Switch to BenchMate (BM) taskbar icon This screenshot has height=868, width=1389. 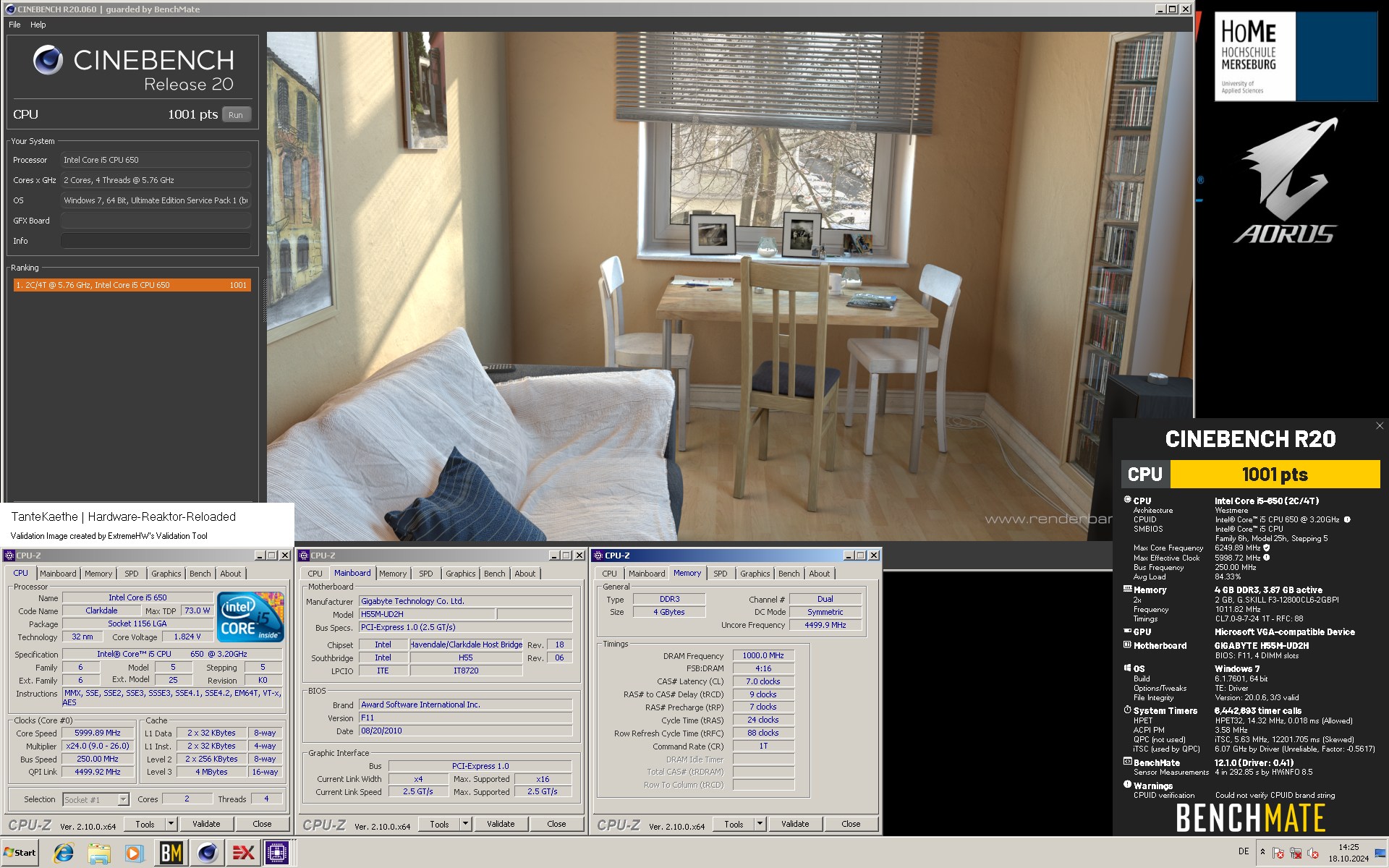pos(171,853)
